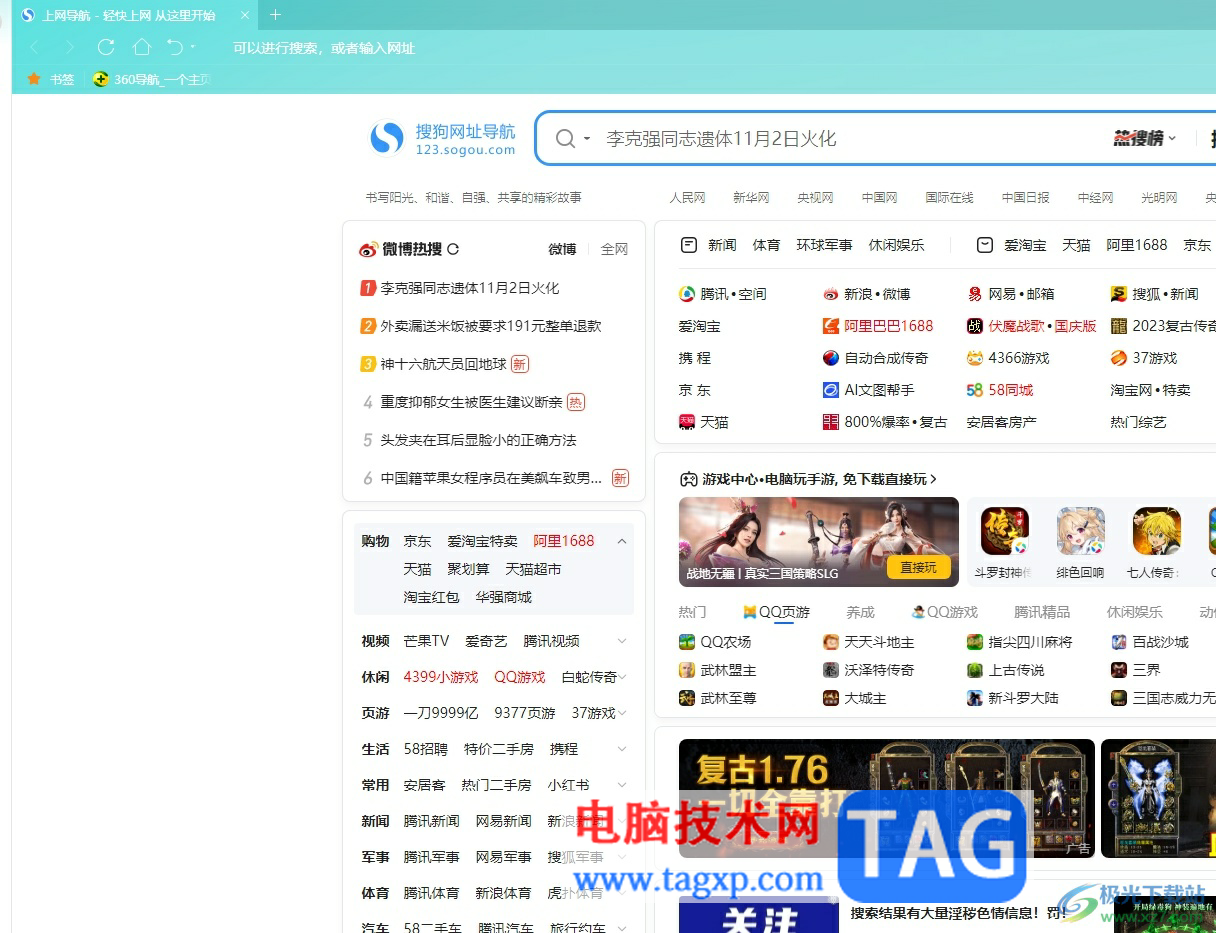Open search engine dropdown arrow
The image size is (1216, 933).
[x=587, y=139]
